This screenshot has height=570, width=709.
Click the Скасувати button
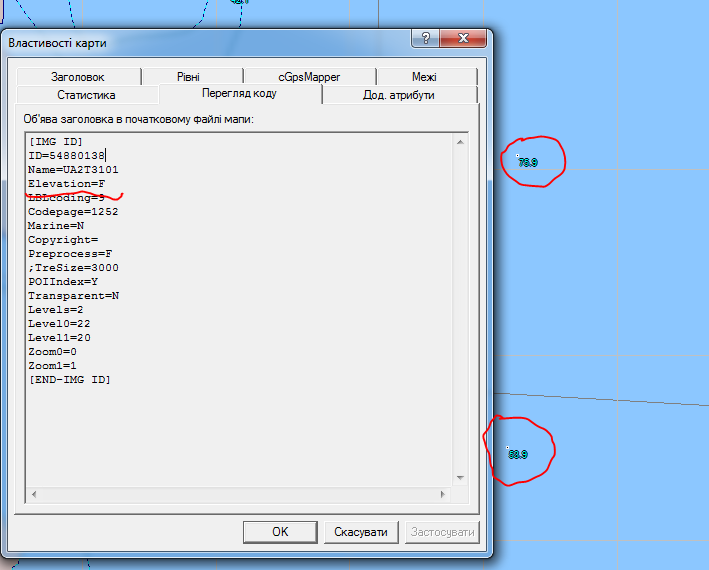click(361, 532)
